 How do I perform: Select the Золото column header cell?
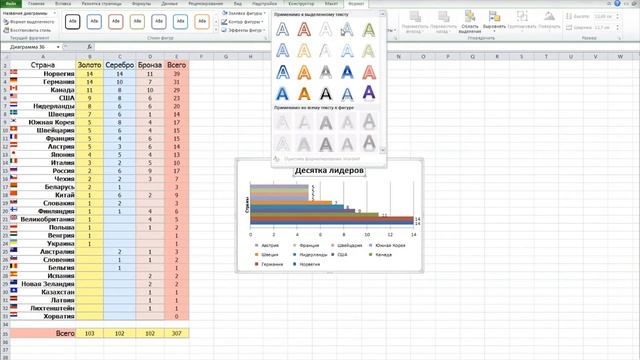pyautogui.click(x=89, y=65)
